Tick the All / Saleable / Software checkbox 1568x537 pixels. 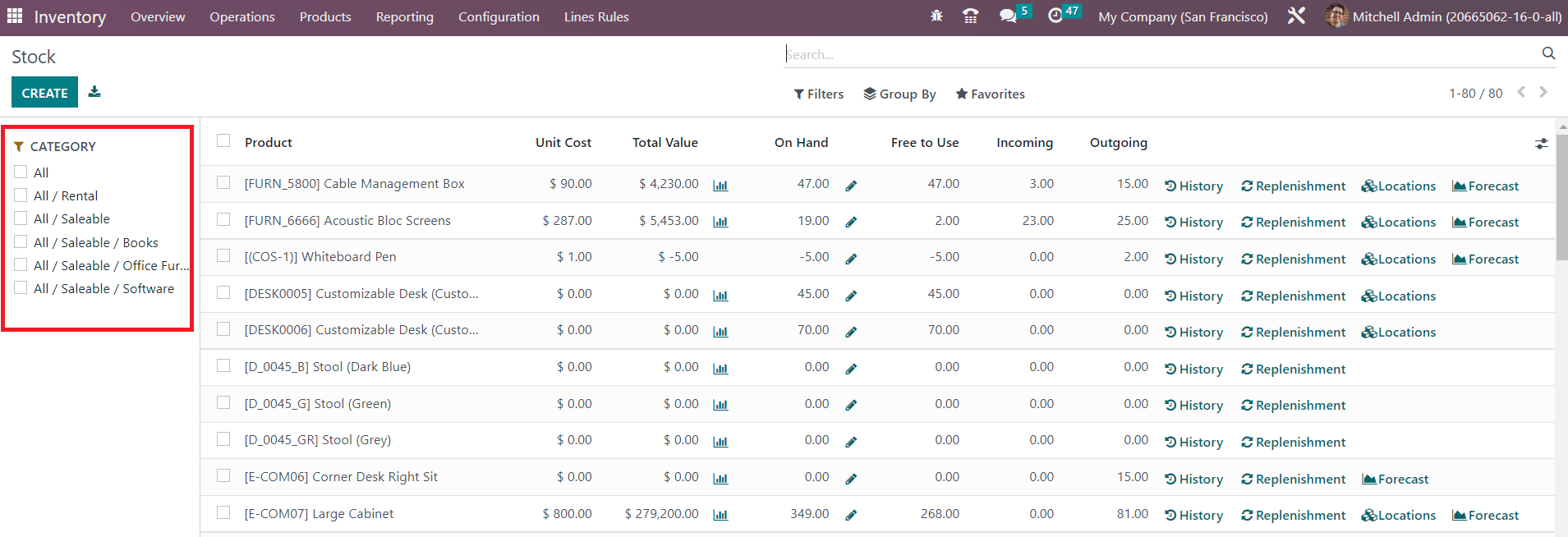coord(21,288)
